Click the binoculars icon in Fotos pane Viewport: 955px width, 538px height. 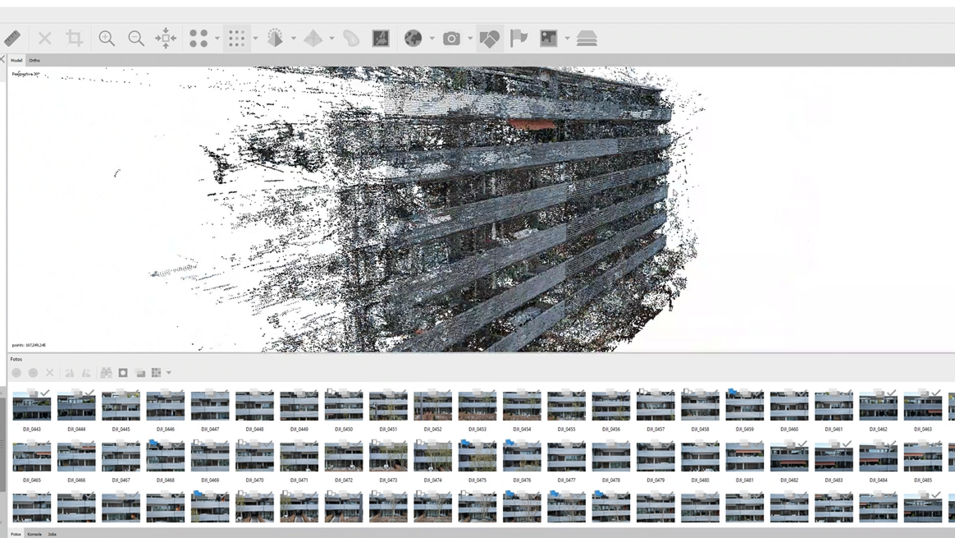coord(106,373)
